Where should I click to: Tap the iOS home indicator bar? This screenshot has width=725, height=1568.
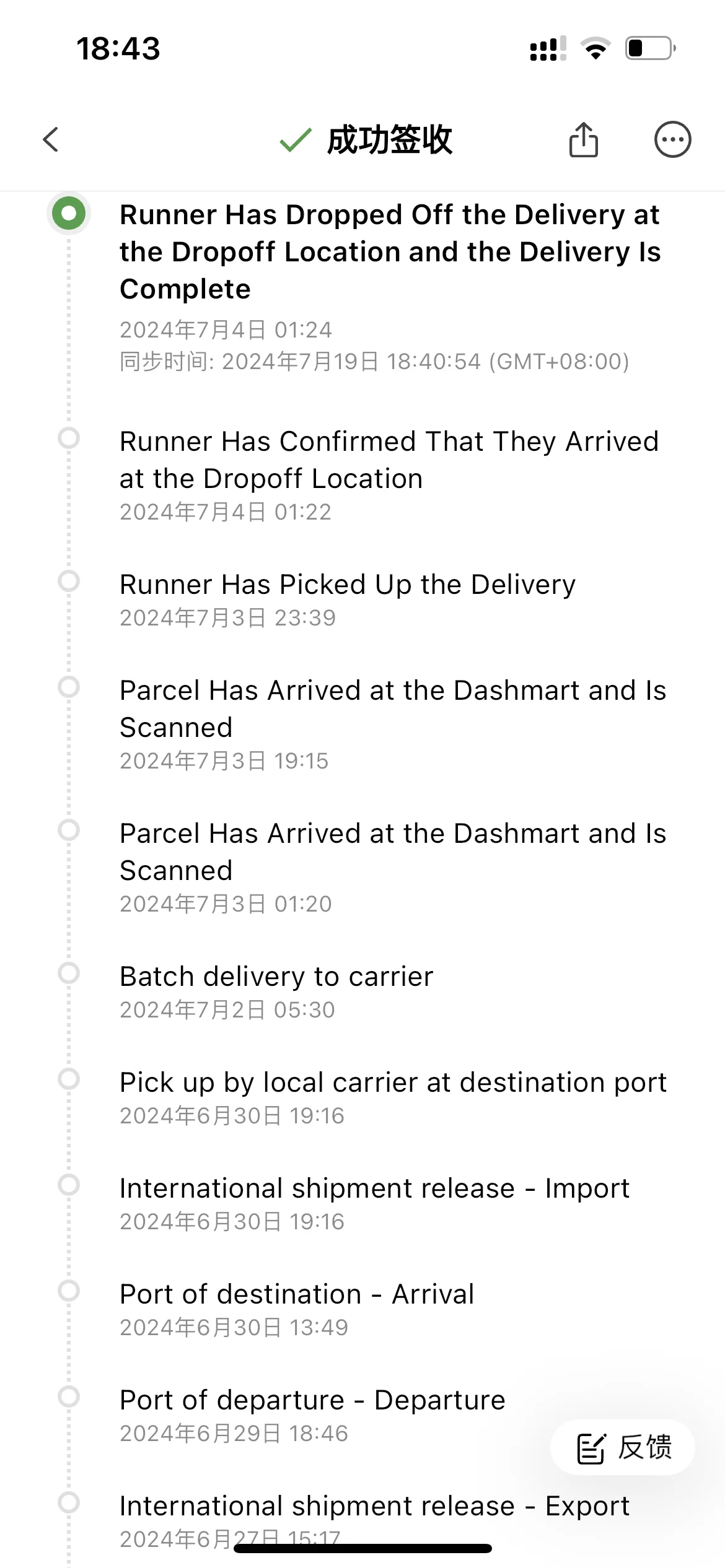click(362, 1548)
